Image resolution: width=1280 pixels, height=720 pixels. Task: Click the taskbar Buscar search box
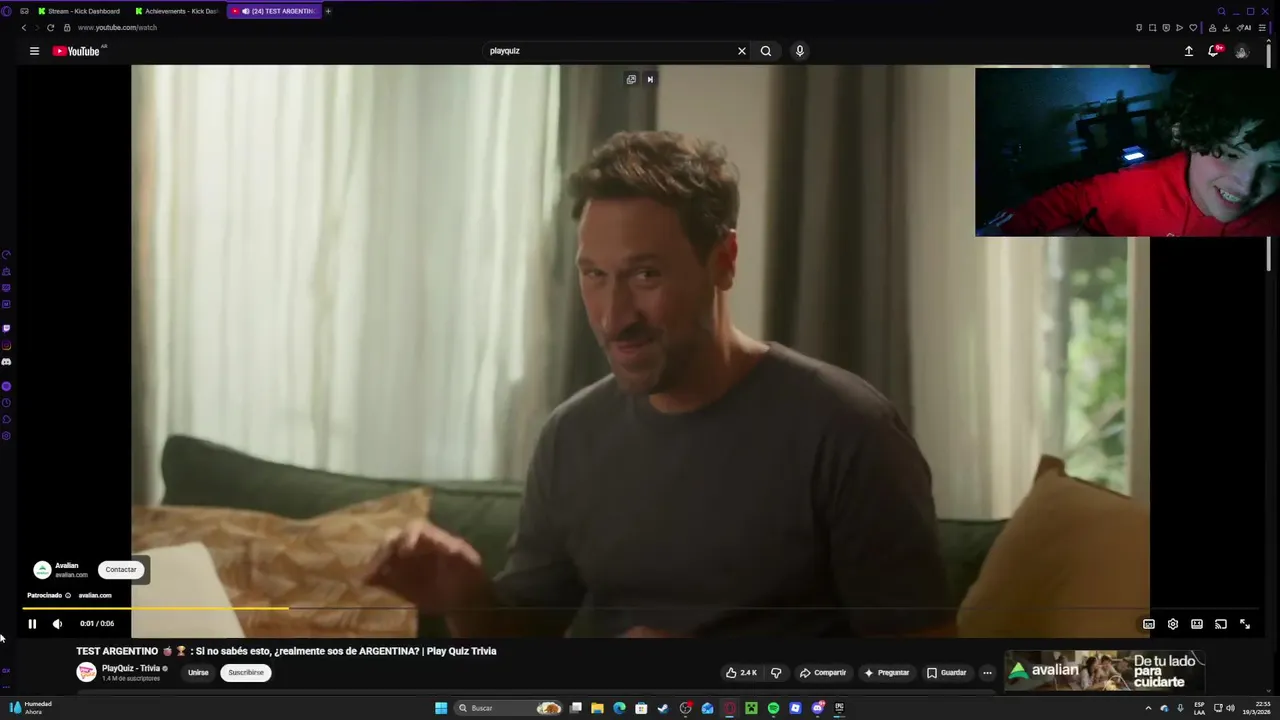pos(510,708)
